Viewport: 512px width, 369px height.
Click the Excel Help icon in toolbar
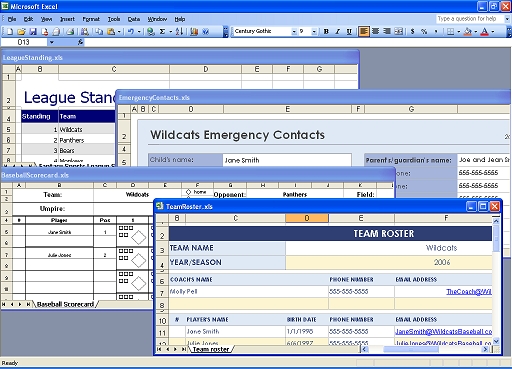coord(206,31)
